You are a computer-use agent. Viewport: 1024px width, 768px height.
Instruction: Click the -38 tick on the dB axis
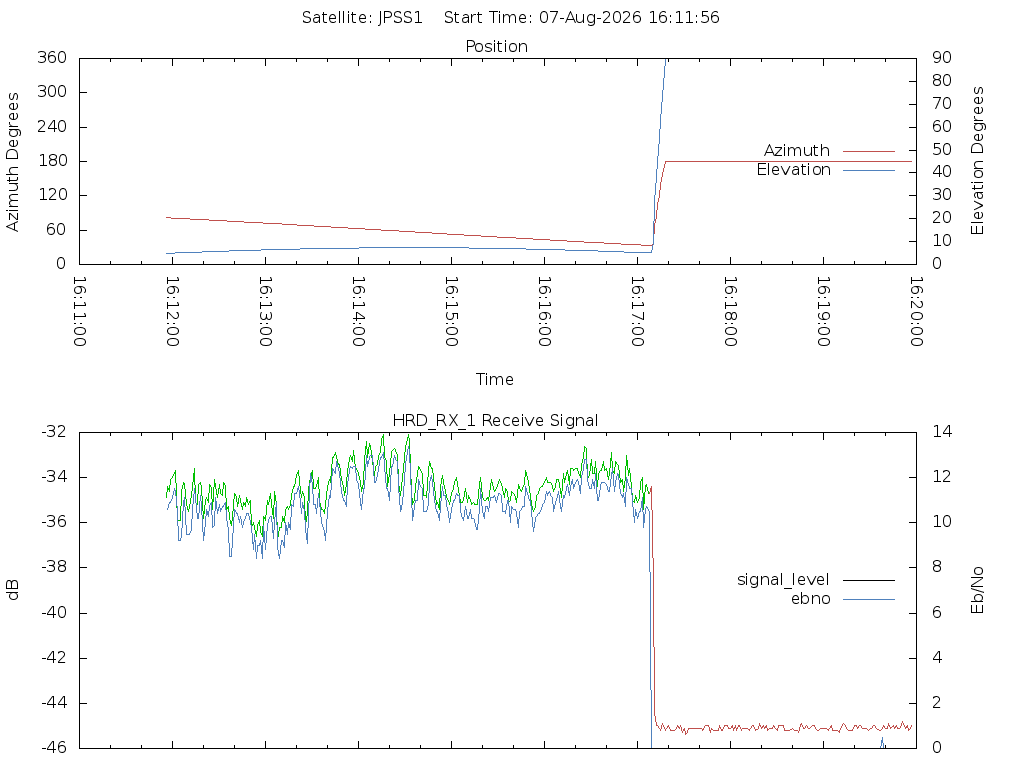(x=54, y=567)
